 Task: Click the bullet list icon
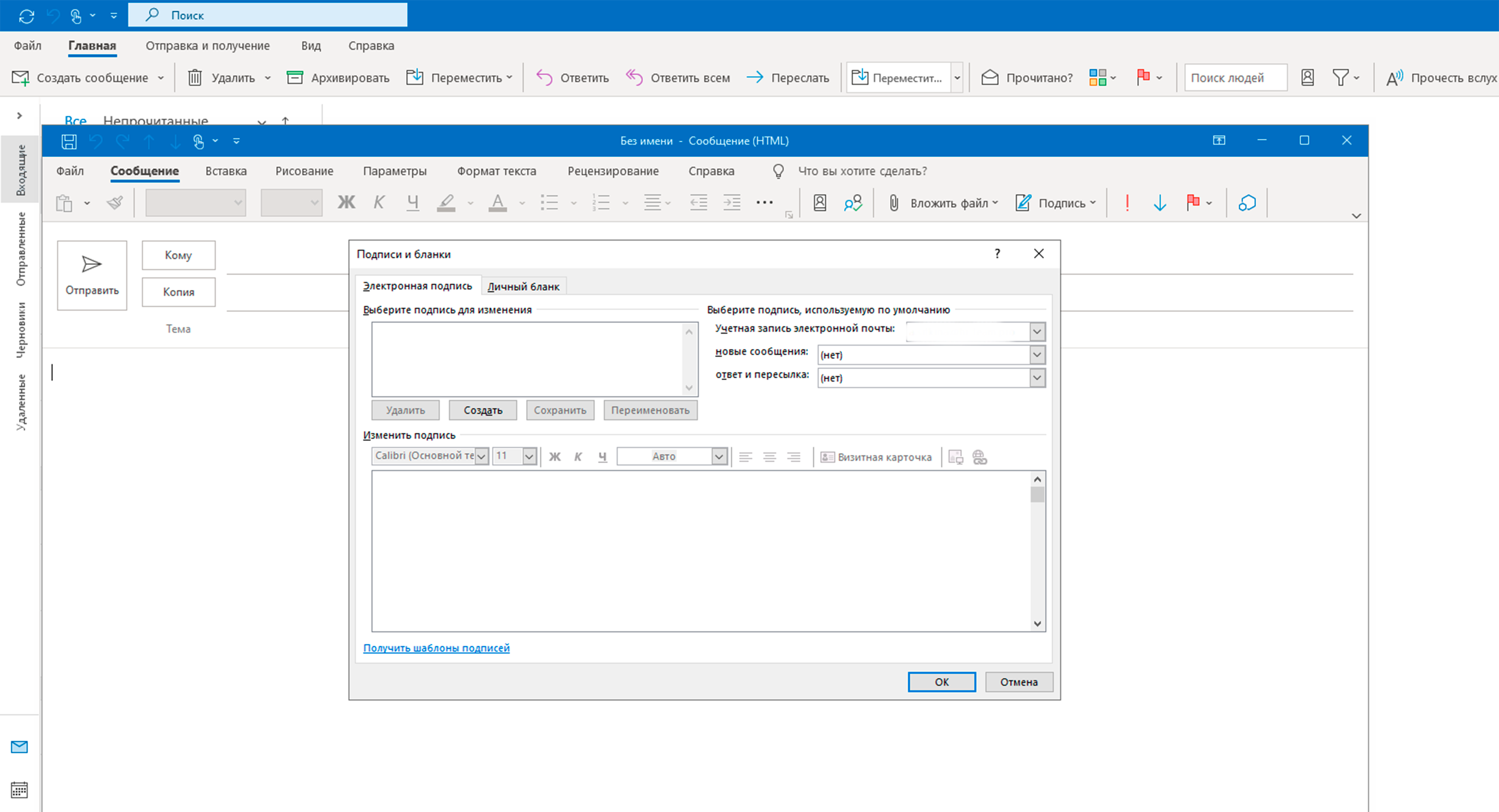coord(549,202)
